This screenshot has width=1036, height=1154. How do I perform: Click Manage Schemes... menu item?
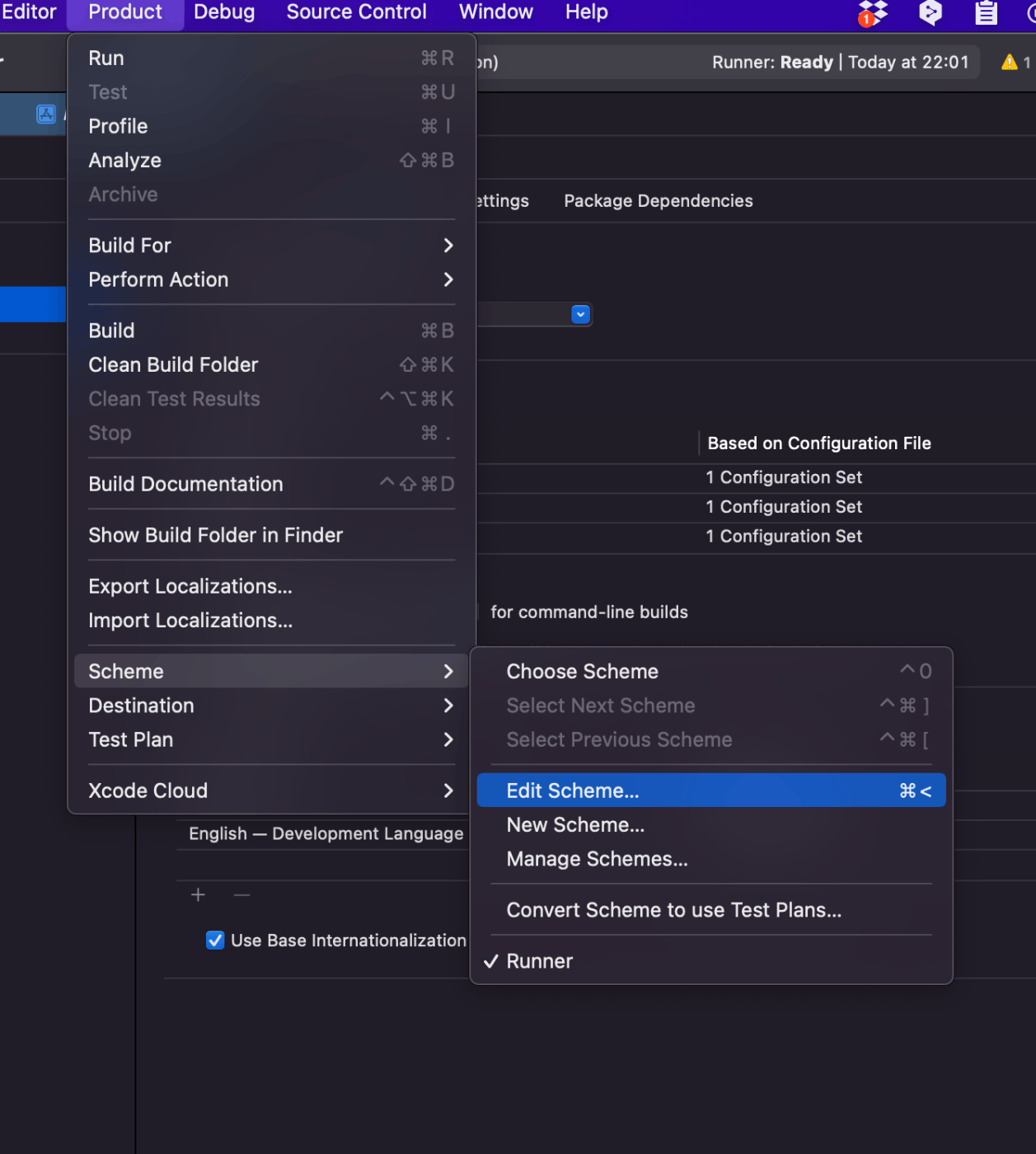711,859
